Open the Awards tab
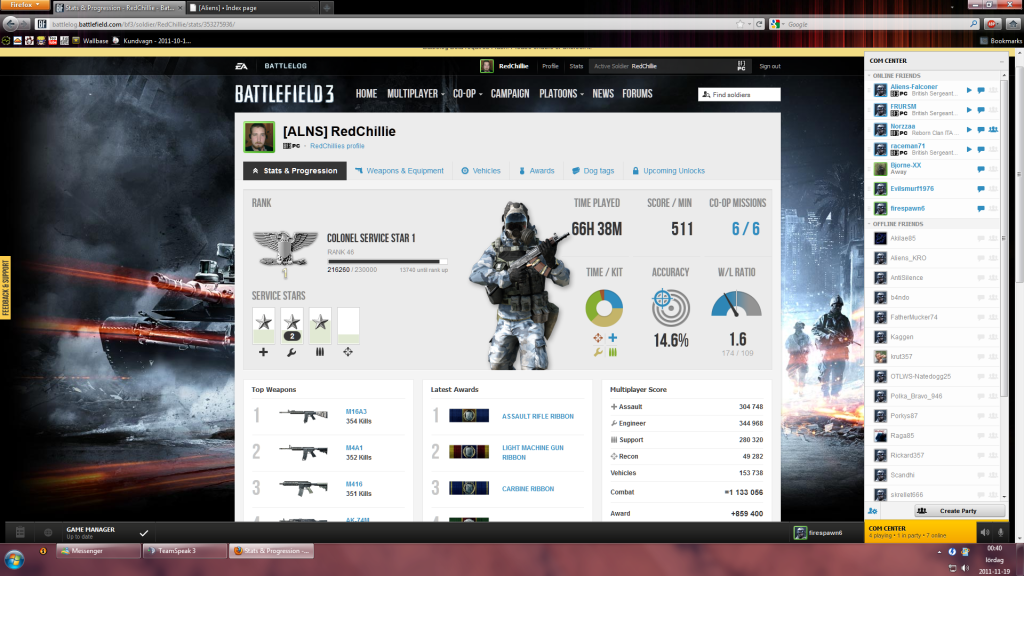The width and height of the screenshot is (1024, 640). coord(536,171)
